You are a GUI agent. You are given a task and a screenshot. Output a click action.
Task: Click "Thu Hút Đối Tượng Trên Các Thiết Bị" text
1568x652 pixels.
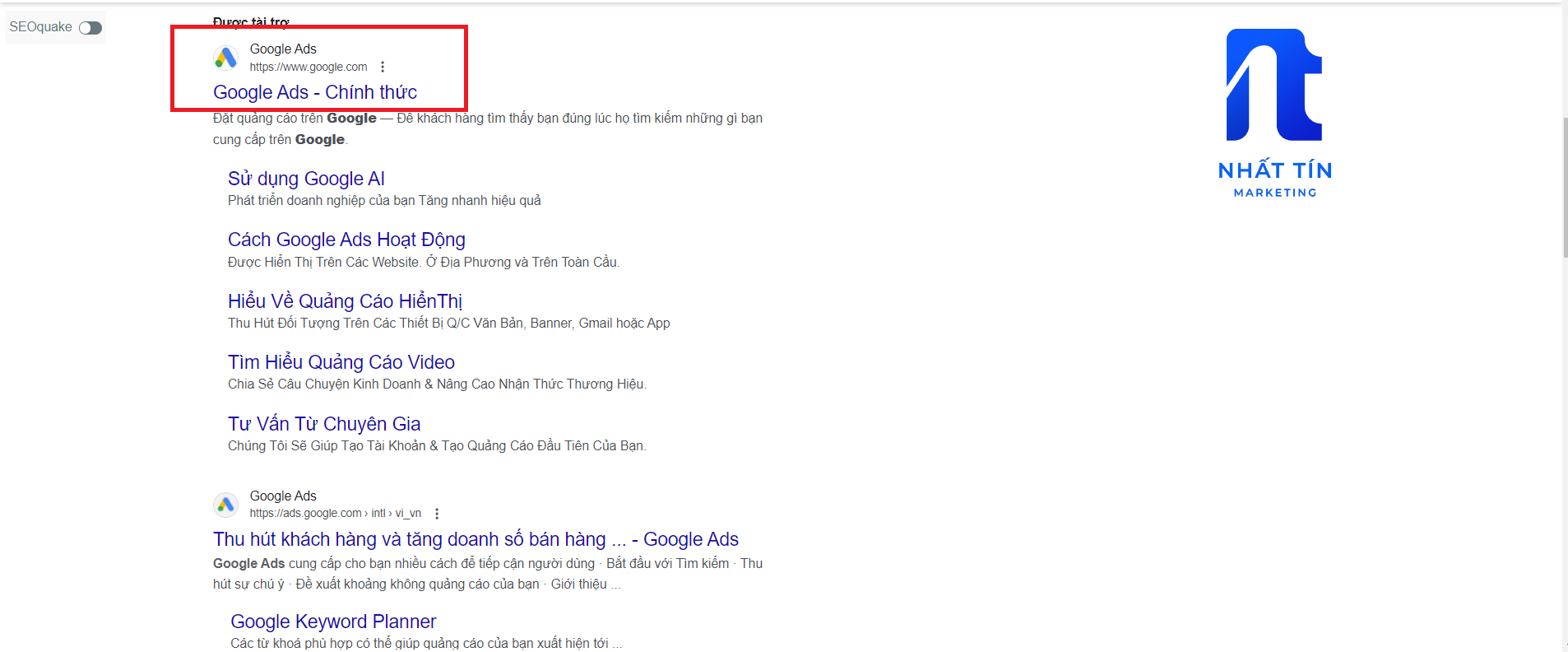(449, 324)
